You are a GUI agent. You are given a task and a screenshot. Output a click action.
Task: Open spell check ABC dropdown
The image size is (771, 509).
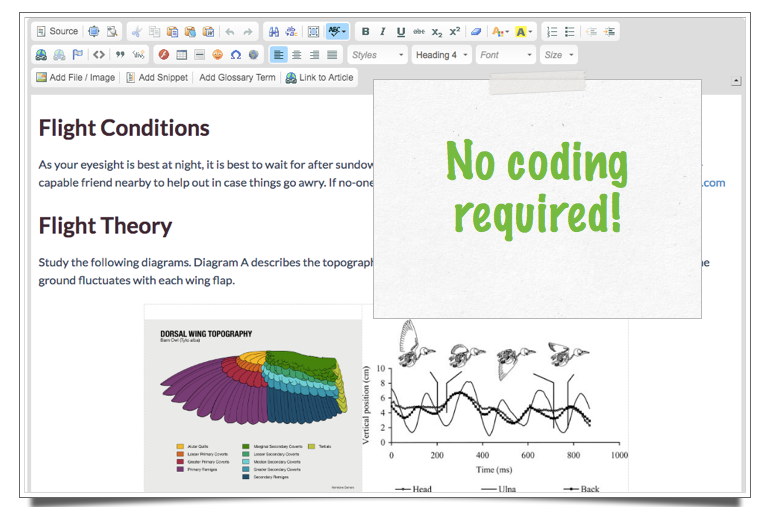click(x=337, y=31)
